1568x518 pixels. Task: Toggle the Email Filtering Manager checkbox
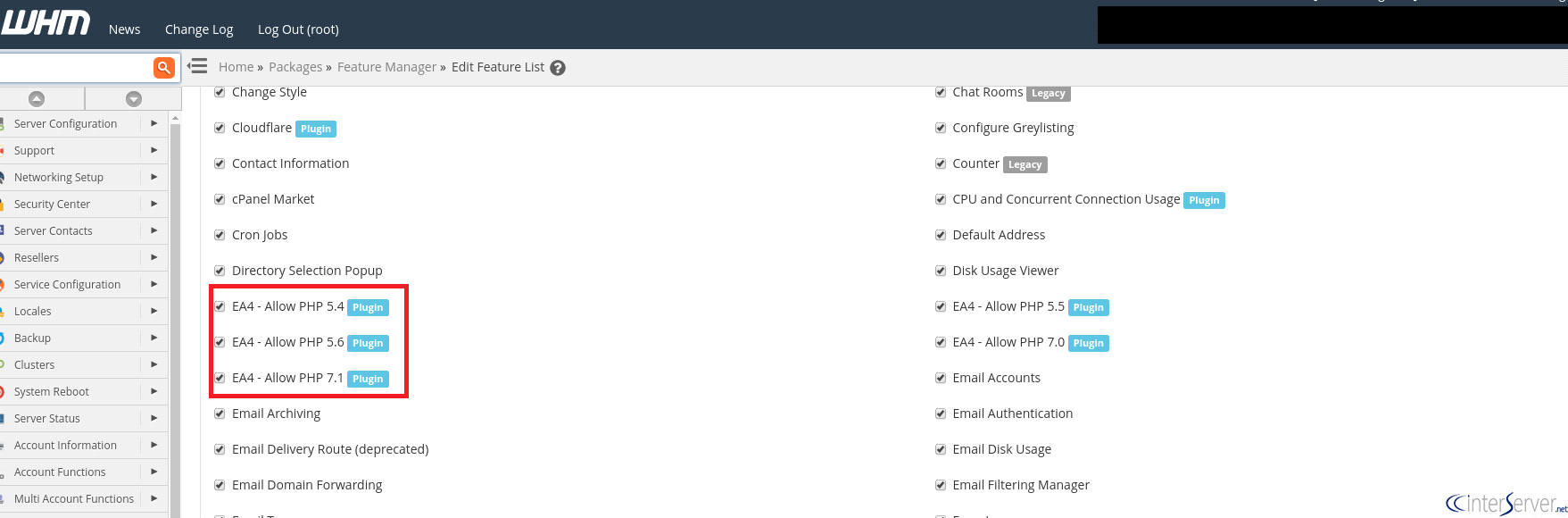941,485
